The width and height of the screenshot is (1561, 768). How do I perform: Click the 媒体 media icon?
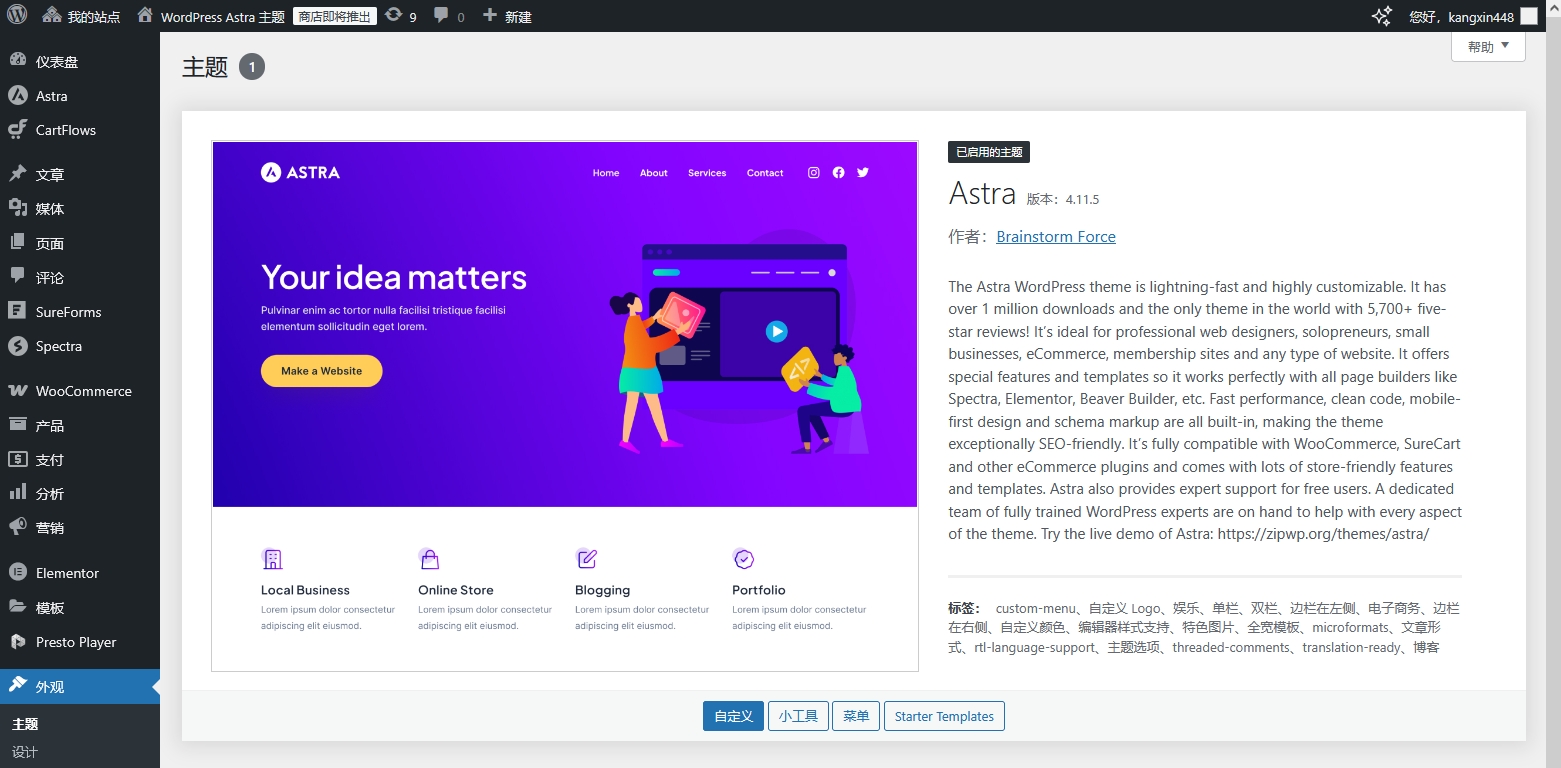[18, 208]
